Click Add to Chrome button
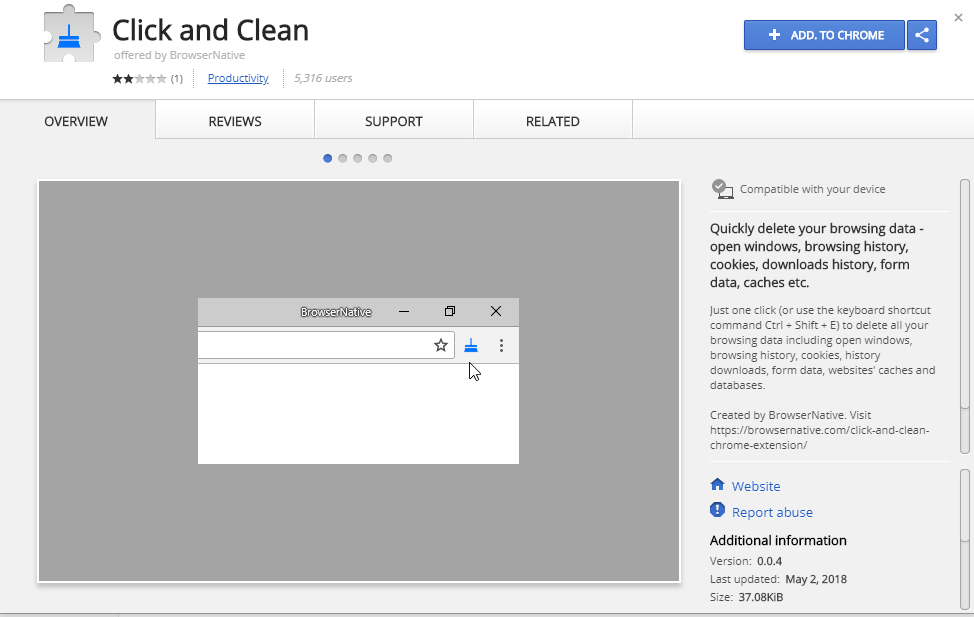Image resolution: width=974 pixels, height=617 pixels. click(x=824, y=35)
